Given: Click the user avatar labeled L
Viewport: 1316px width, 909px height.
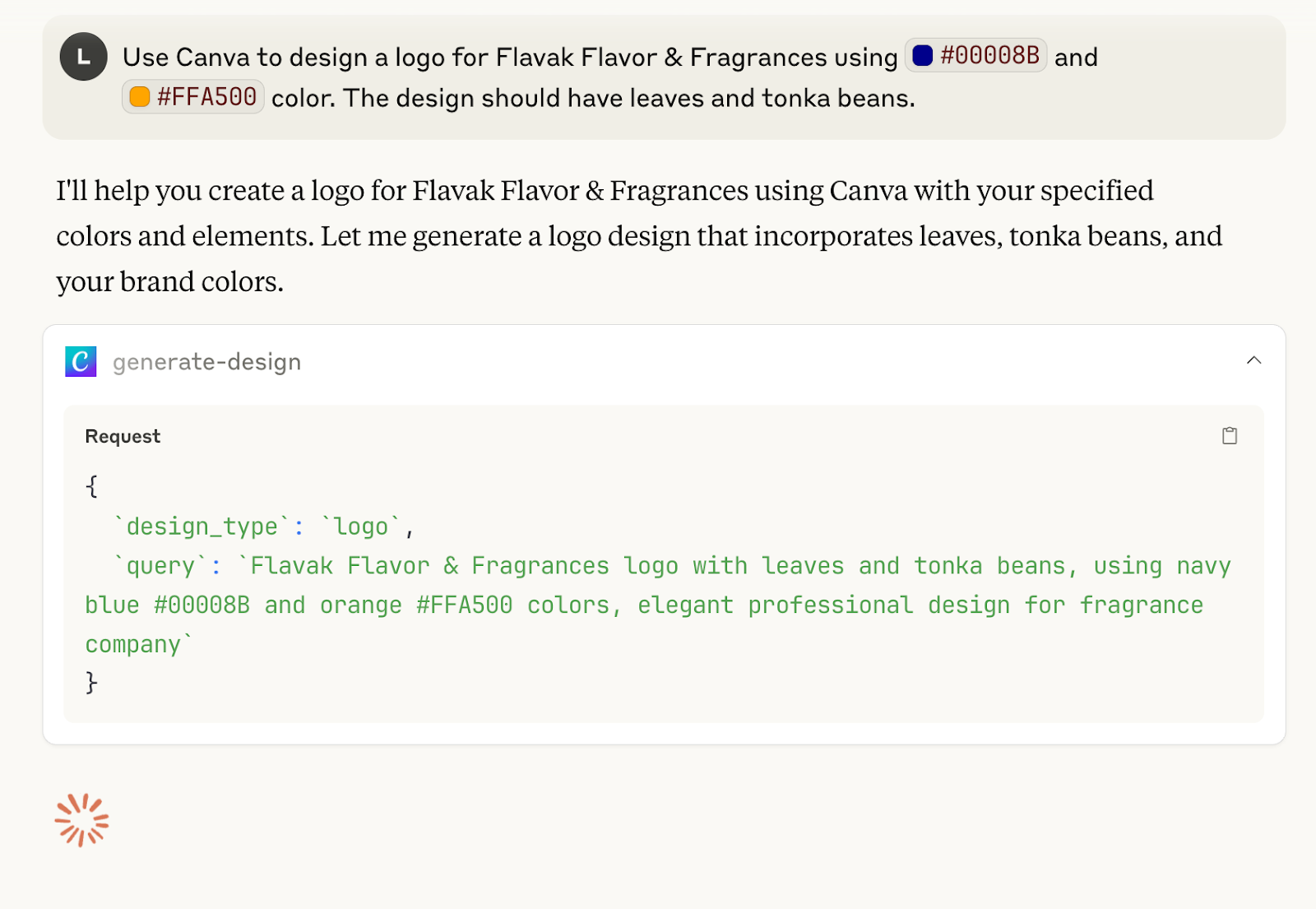Looking at the screenshot, I should (83, 57).
